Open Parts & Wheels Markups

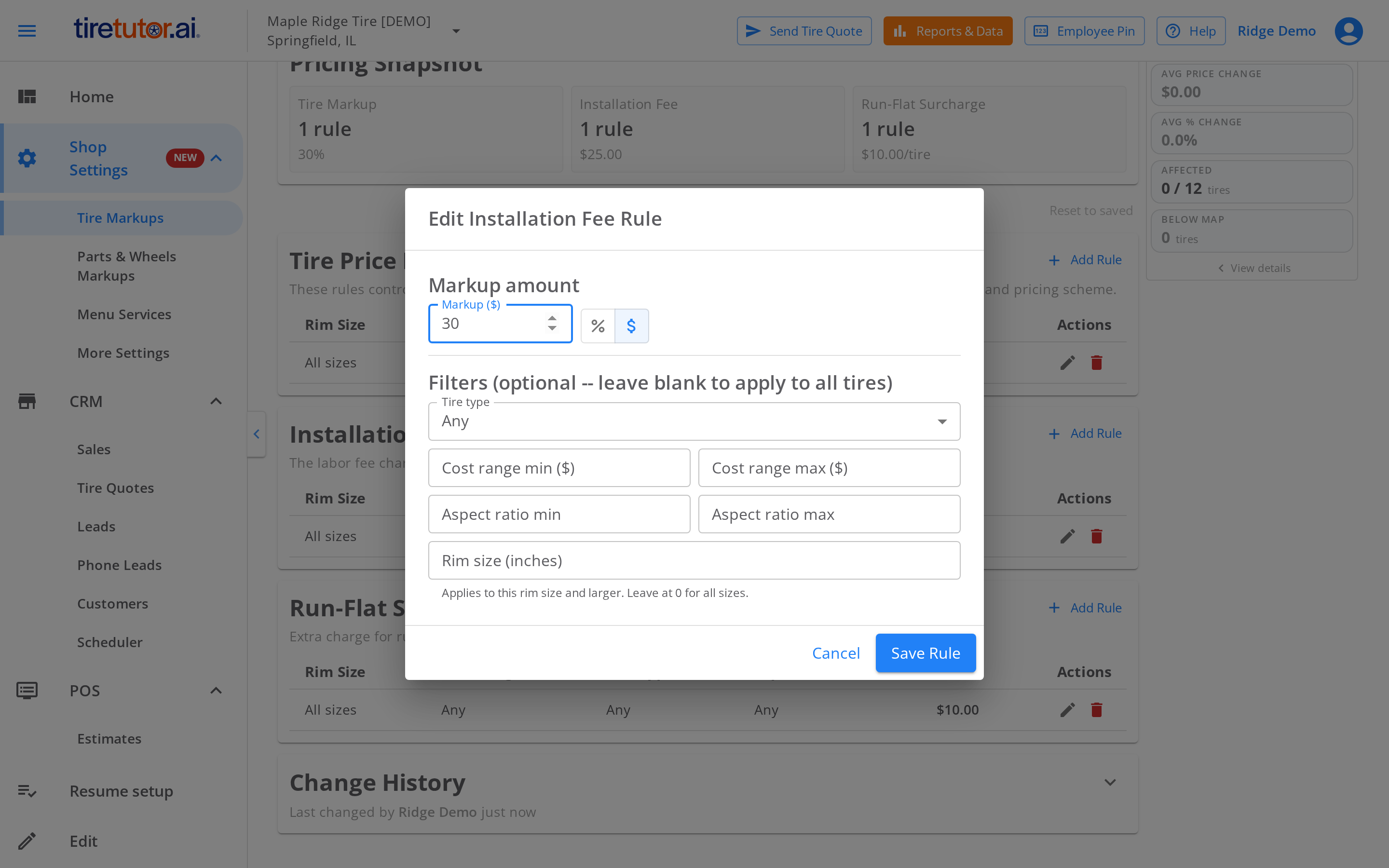pos(127,266)
